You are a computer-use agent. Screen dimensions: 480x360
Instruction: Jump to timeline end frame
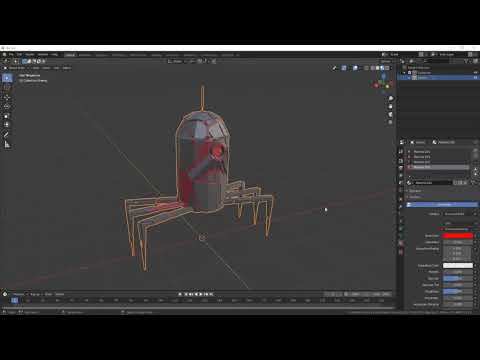pos(211,294)
